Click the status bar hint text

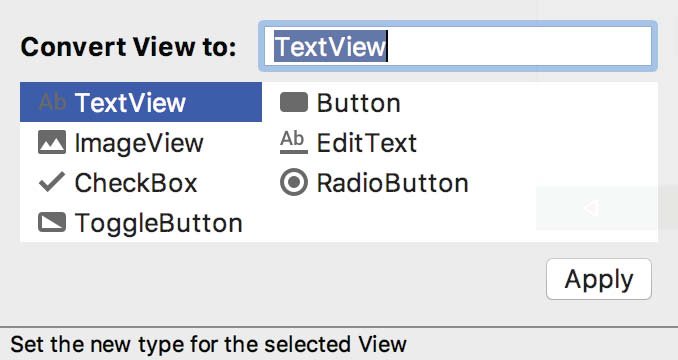tap(208, 344)
